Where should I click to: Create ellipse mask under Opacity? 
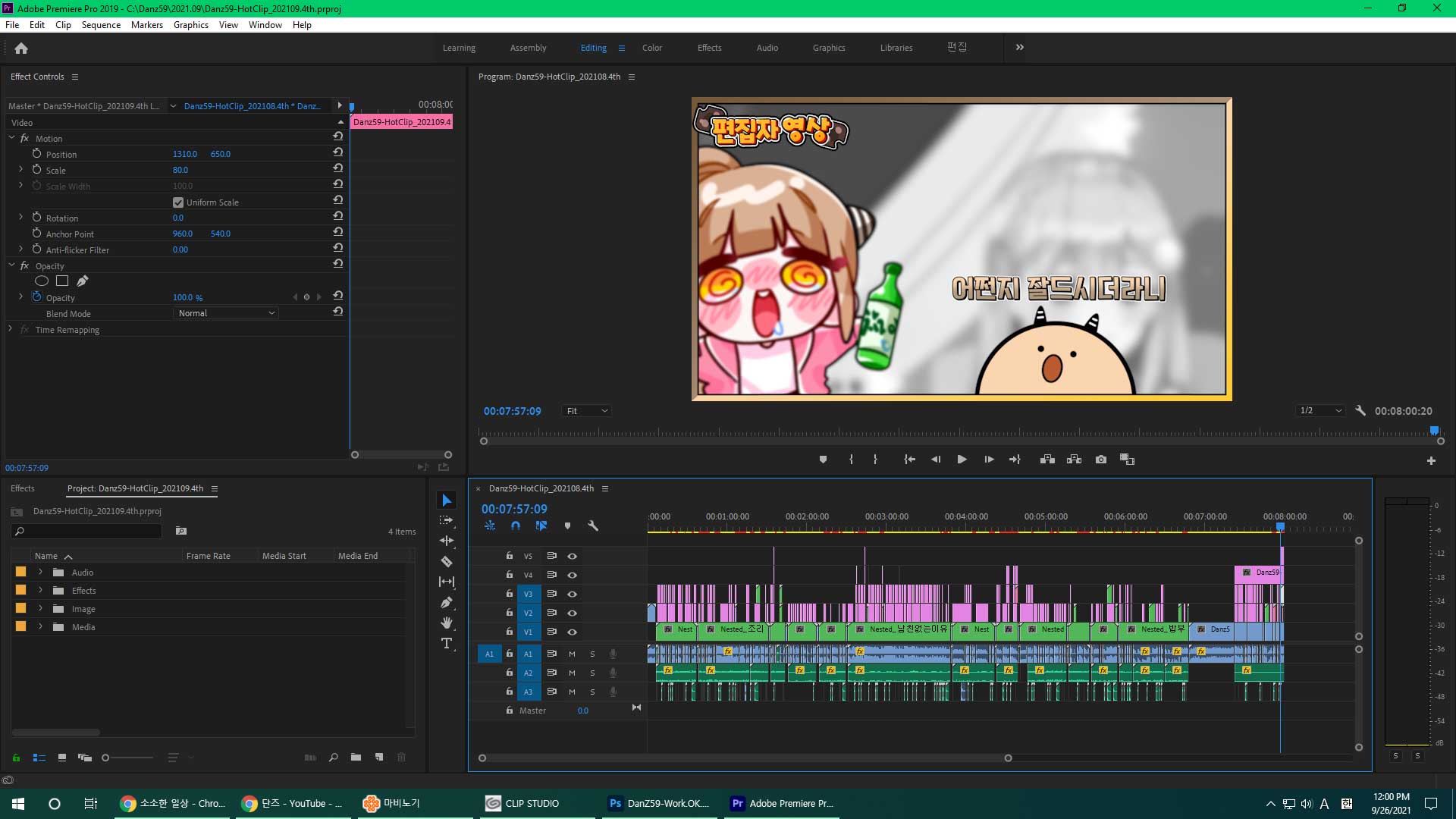tap(42, 281)
